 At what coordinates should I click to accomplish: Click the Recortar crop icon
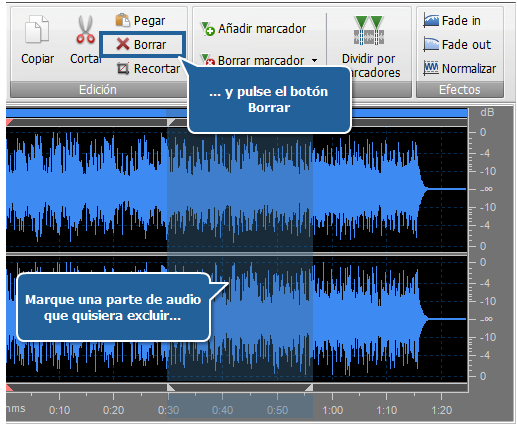(x=123, y=68)
